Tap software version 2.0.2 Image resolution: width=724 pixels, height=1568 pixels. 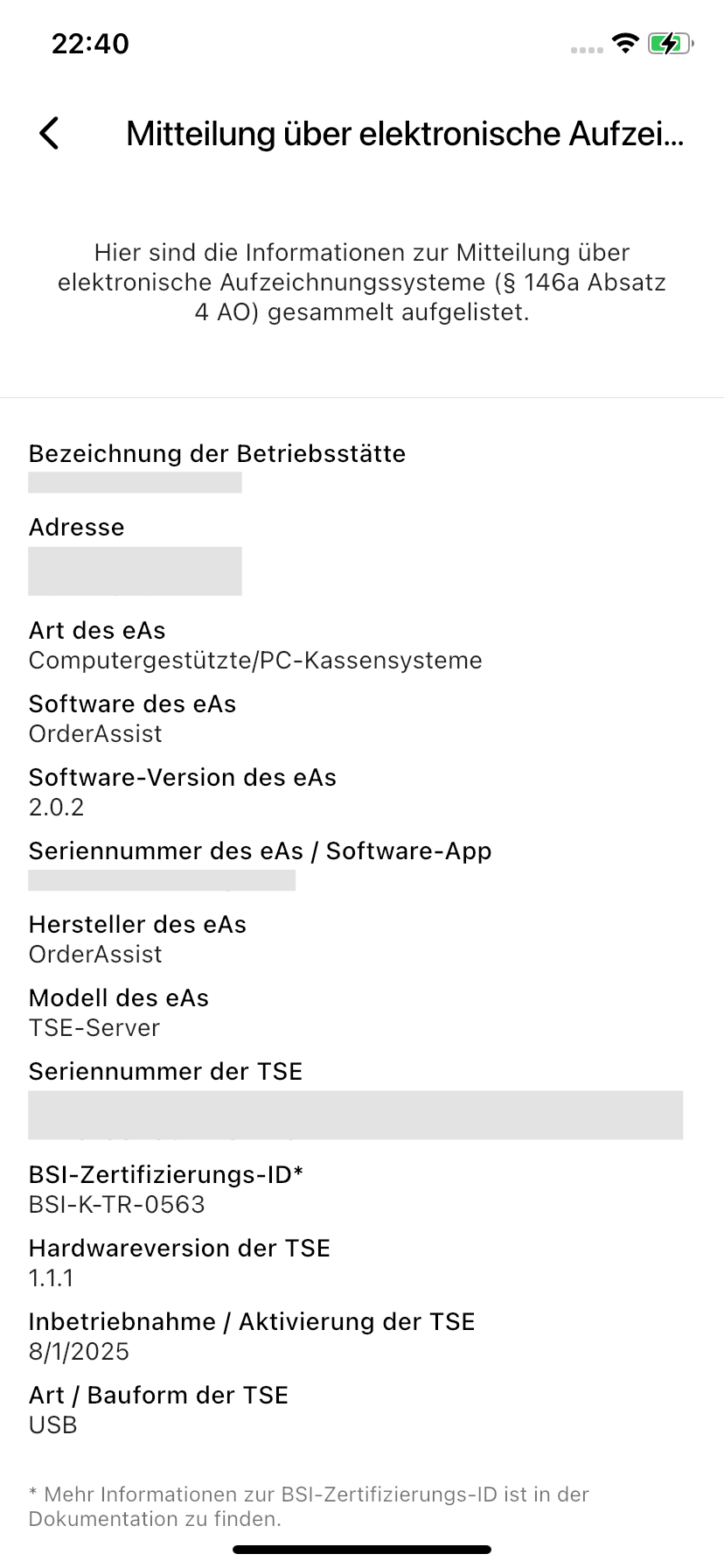pyautogui.click(x=57, y=807)
